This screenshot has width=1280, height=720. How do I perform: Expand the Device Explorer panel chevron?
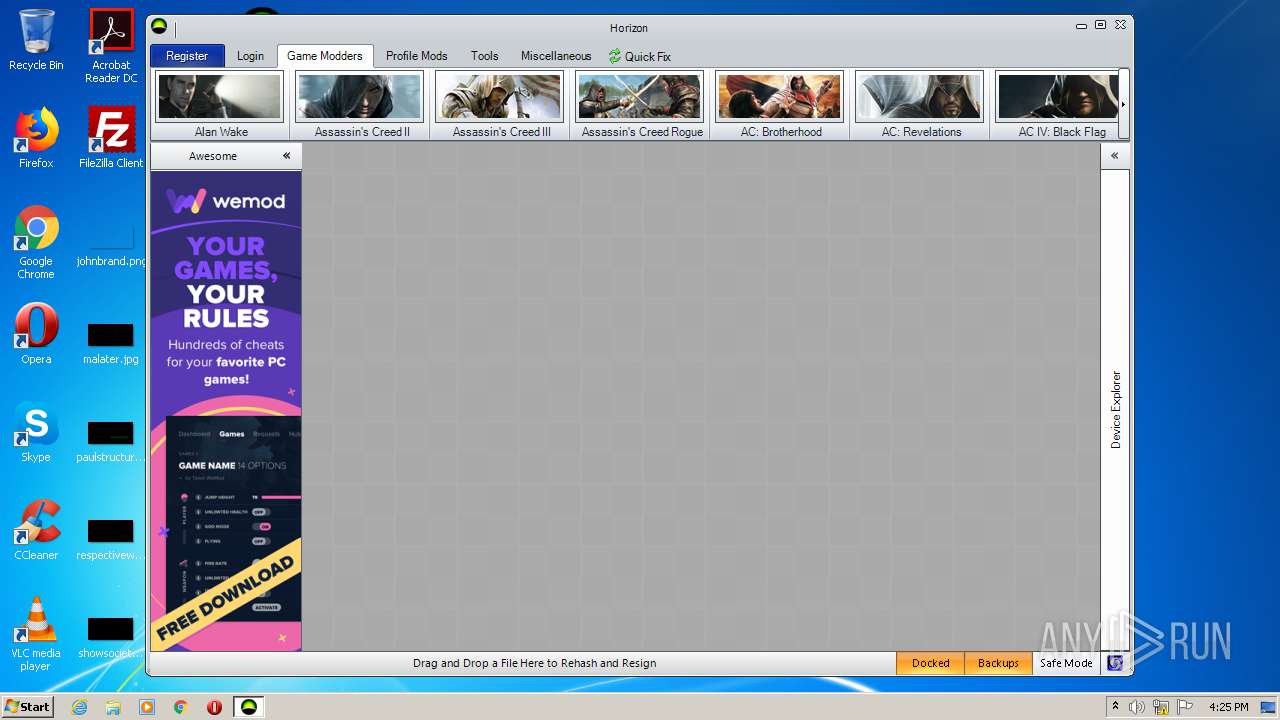coord(1115,156)
